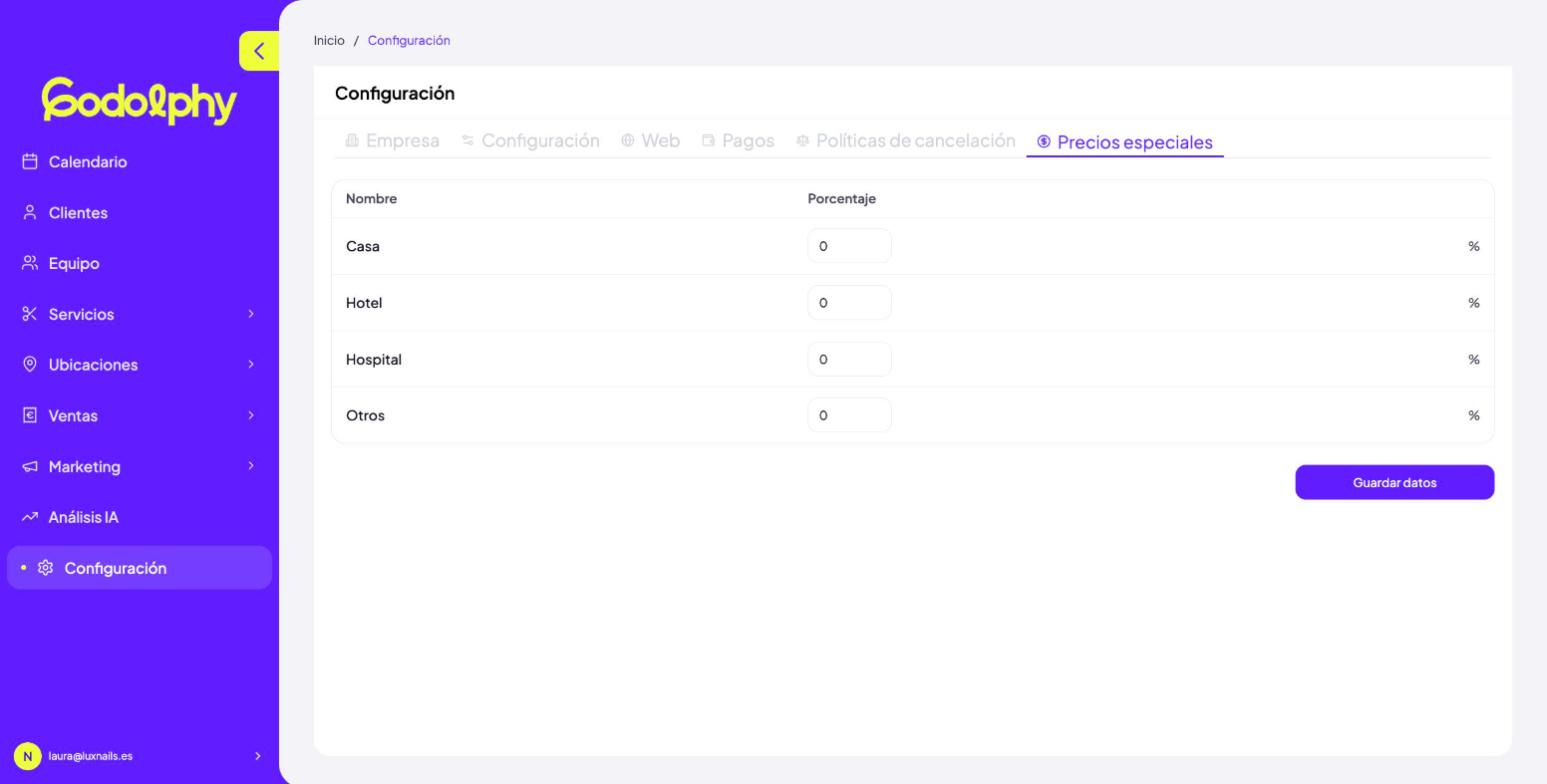Go to the Pagos tab
Image resolution: width=1547 pixels, height=784 pixels.
coord(738,141)
